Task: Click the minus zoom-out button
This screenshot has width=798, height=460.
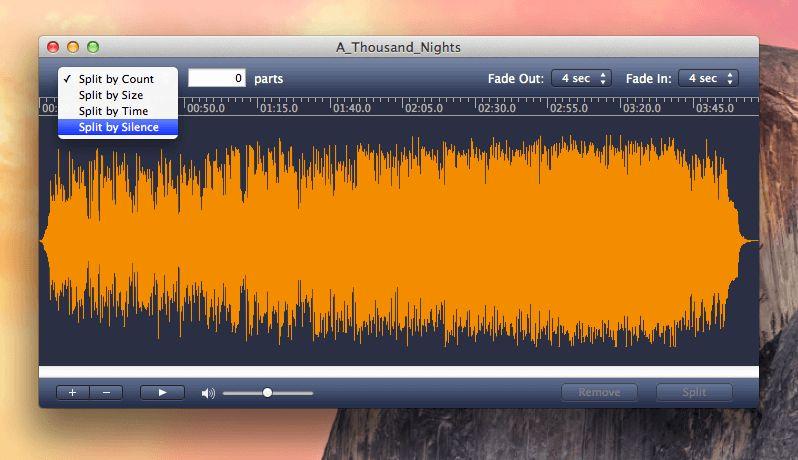Action: (106, 393)
